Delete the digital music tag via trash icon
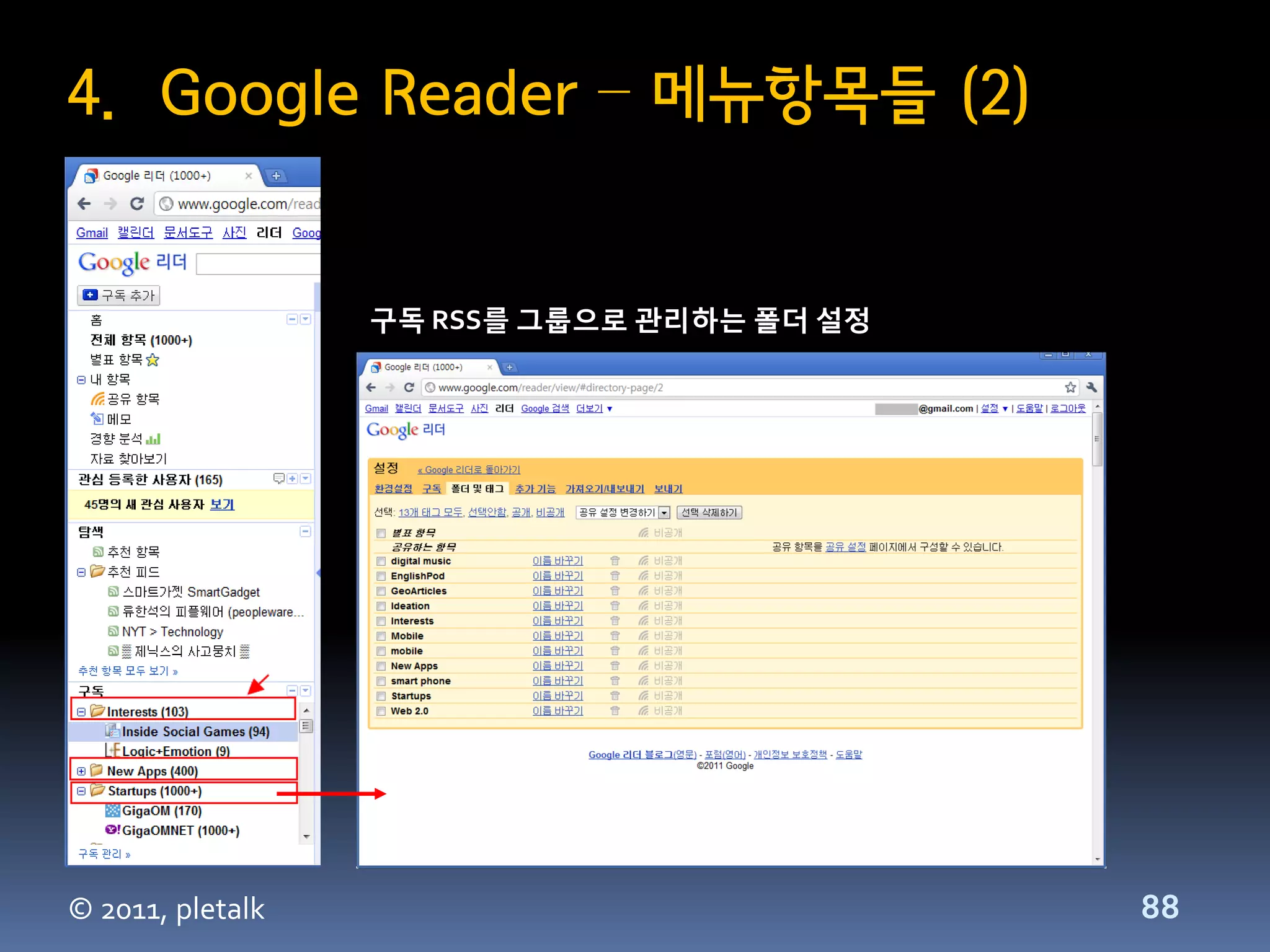This screenshot has width=1270, height=952. click(615, 561)
